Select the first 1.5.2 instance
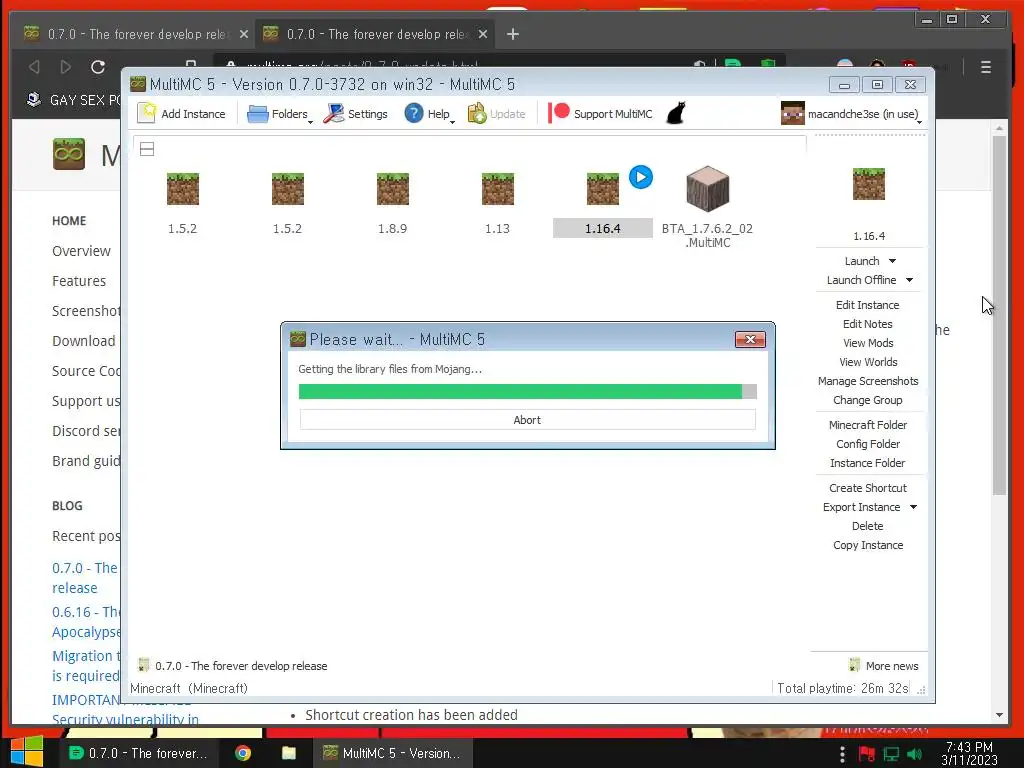Image resolution: width=1024 pixels, height=768 pixels. (182, 203)
